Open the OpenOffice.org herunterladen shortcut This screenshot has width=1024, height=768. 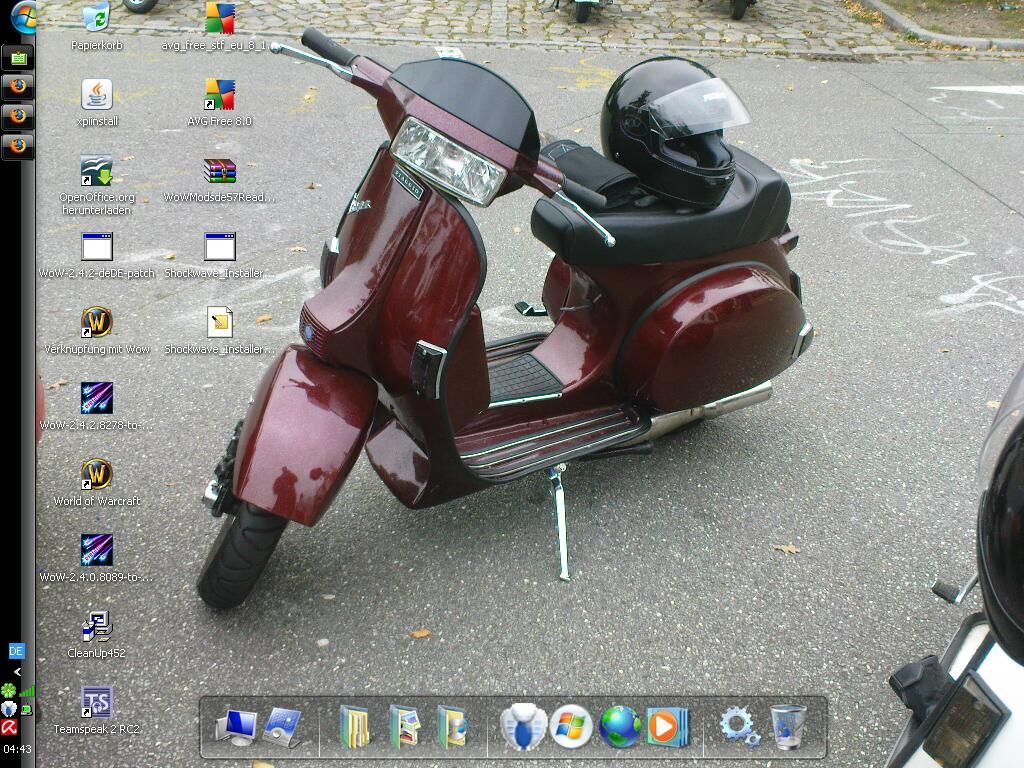pos(96,172)
